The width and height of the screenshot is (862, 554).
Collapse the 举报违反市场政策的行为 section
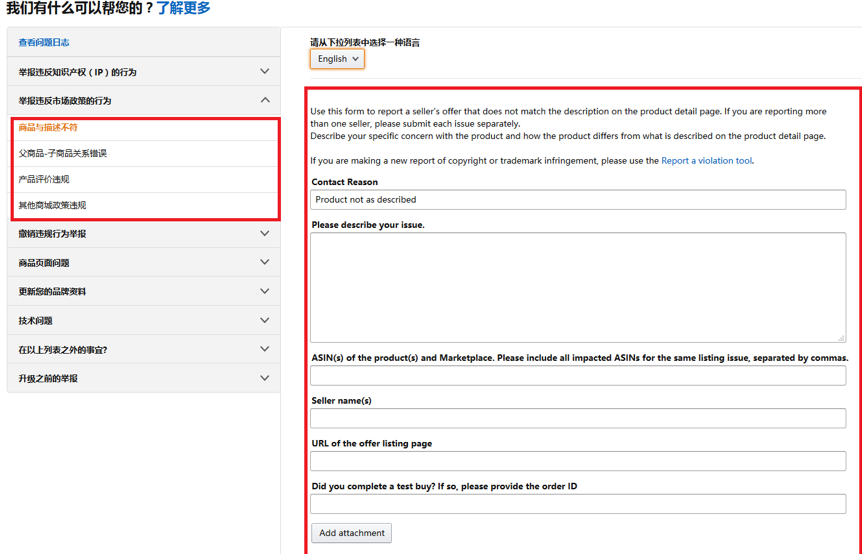click(x=143, y=101)
